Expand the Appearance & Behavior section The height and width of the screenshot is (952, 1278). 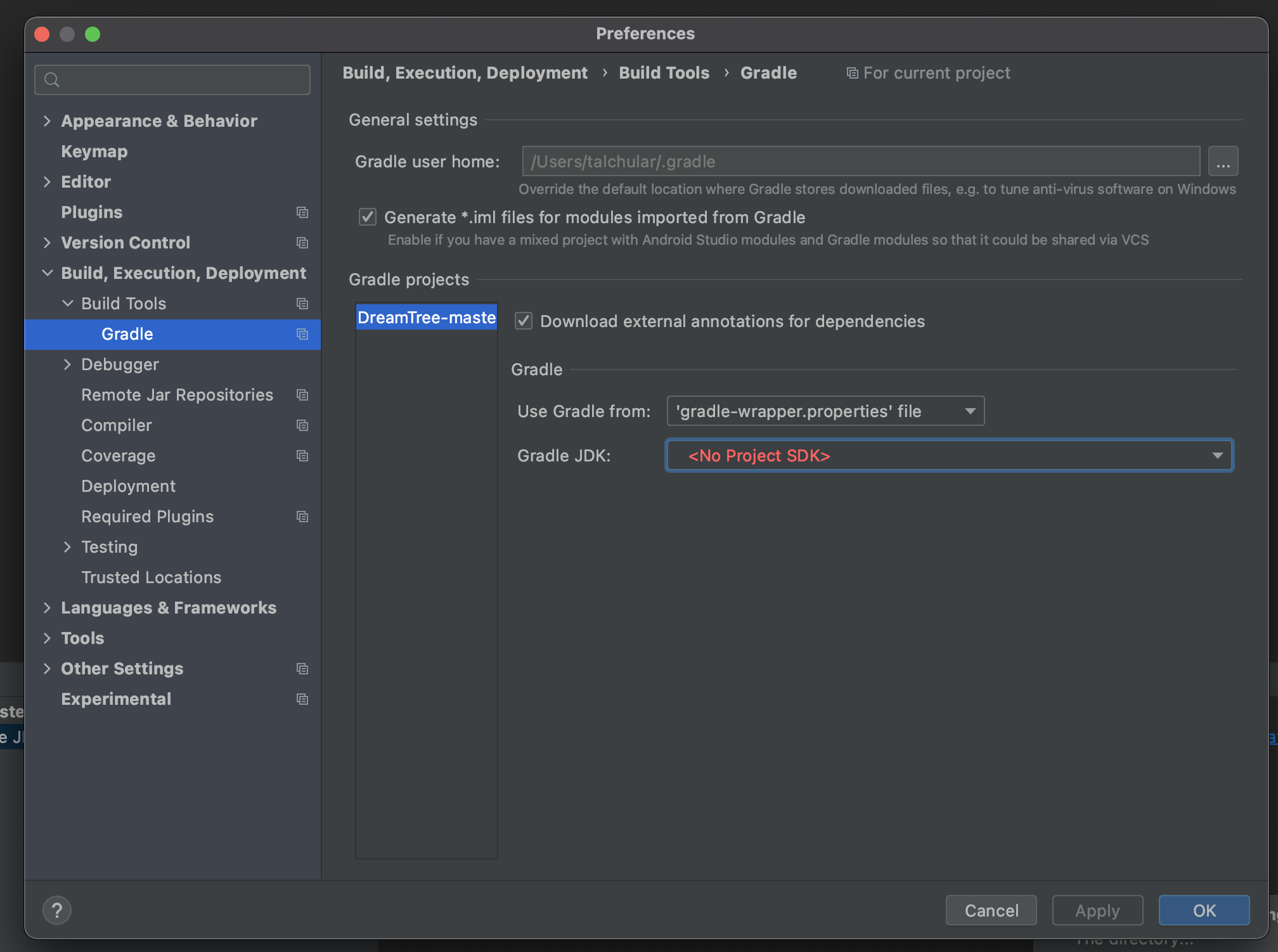[47, 121]
